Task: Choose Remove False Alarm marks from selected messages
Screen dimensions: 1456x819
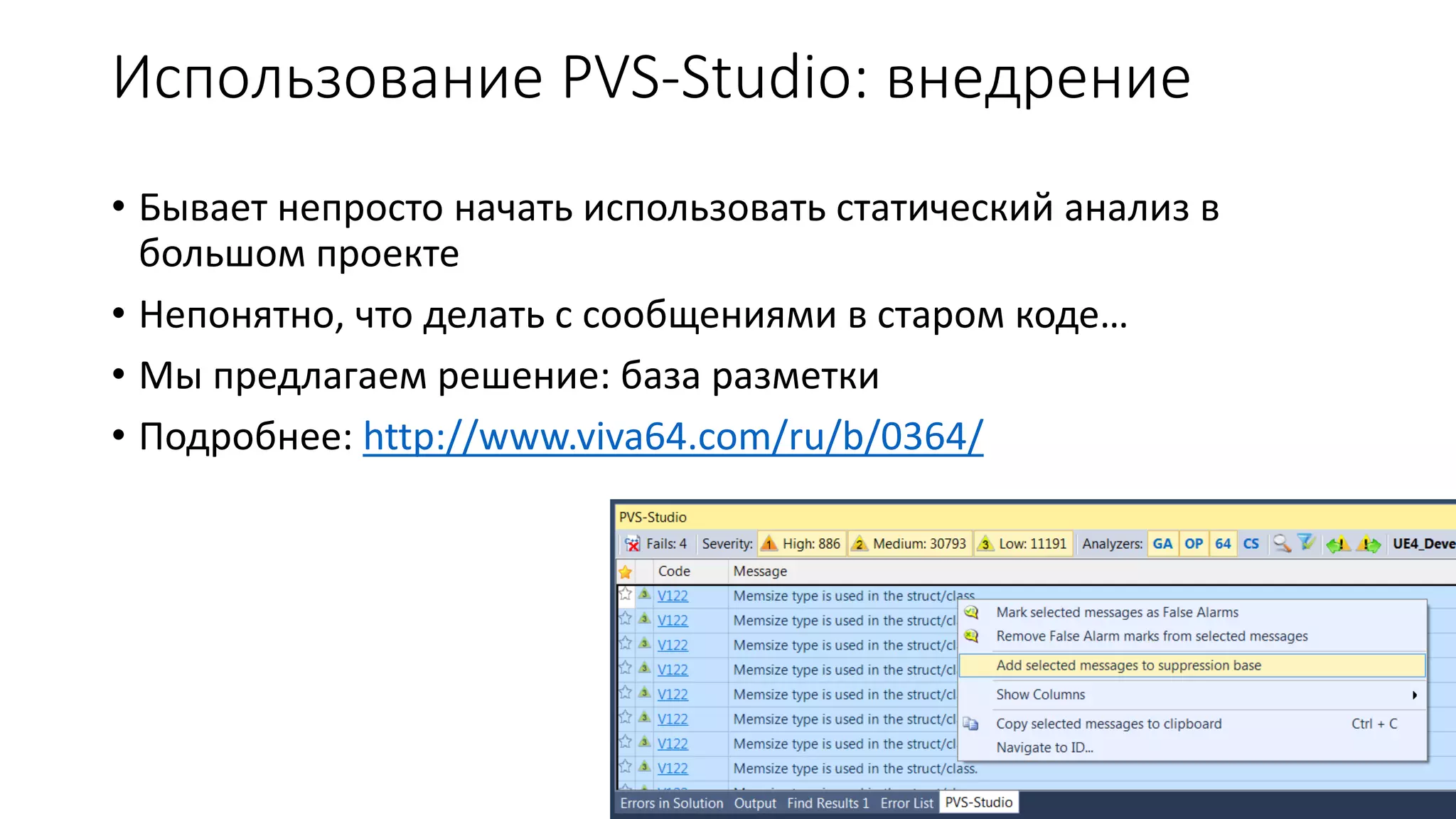Action: tap(1152, 636)
